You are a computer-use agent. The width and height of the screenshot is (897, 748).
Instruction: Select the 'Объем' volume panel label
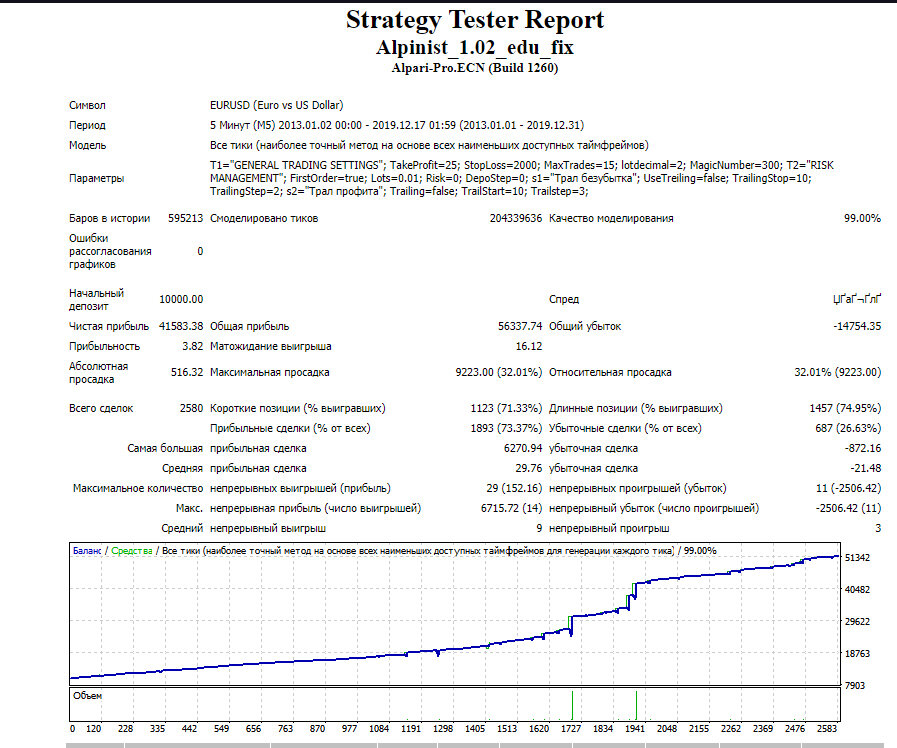(x=87, y=696)
